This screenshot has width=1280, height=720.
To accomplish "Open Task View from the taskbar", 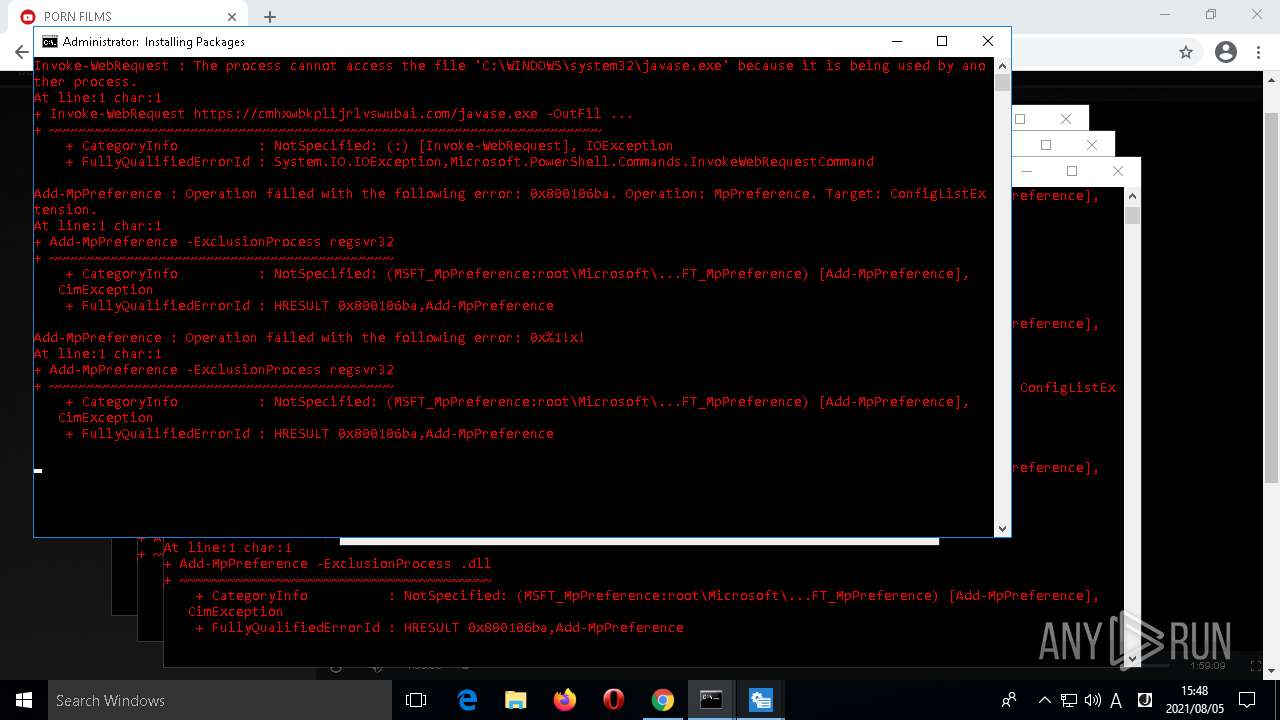I will point(416,700).
